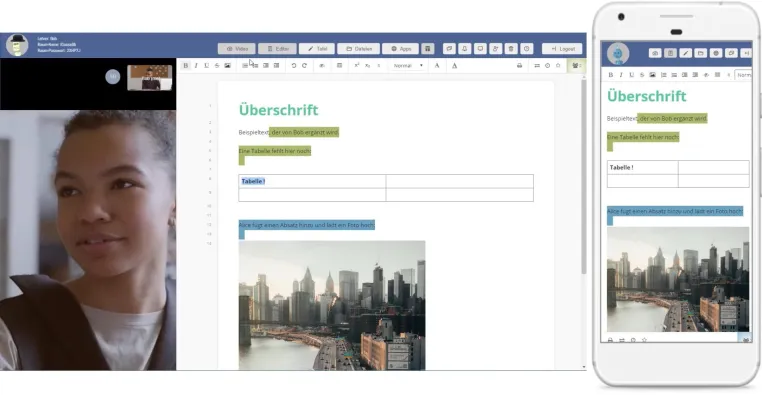Viewport: 762px width, 395px height.
Task: Toggle italic formatting in desktop editor
Action: click(x=196, y=66)
